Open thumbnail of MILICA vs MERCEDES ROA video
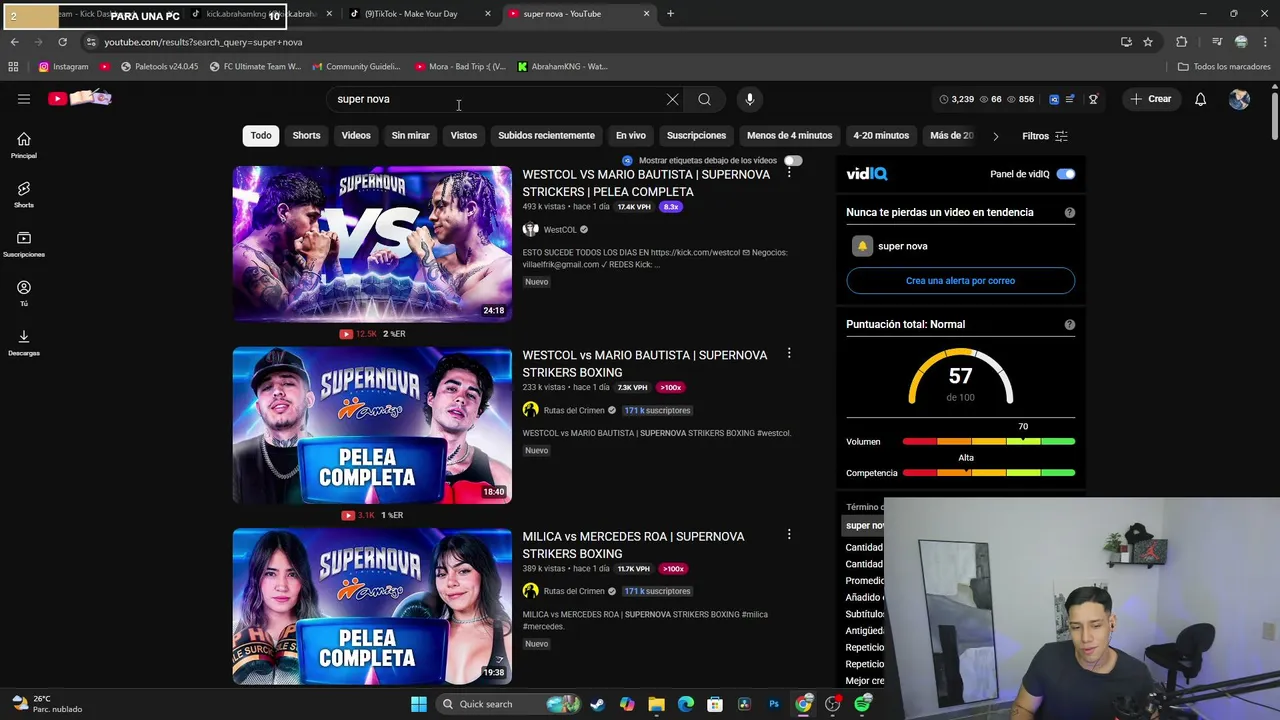The height and width of the screenshot is (720, 1280). point(372,607)
